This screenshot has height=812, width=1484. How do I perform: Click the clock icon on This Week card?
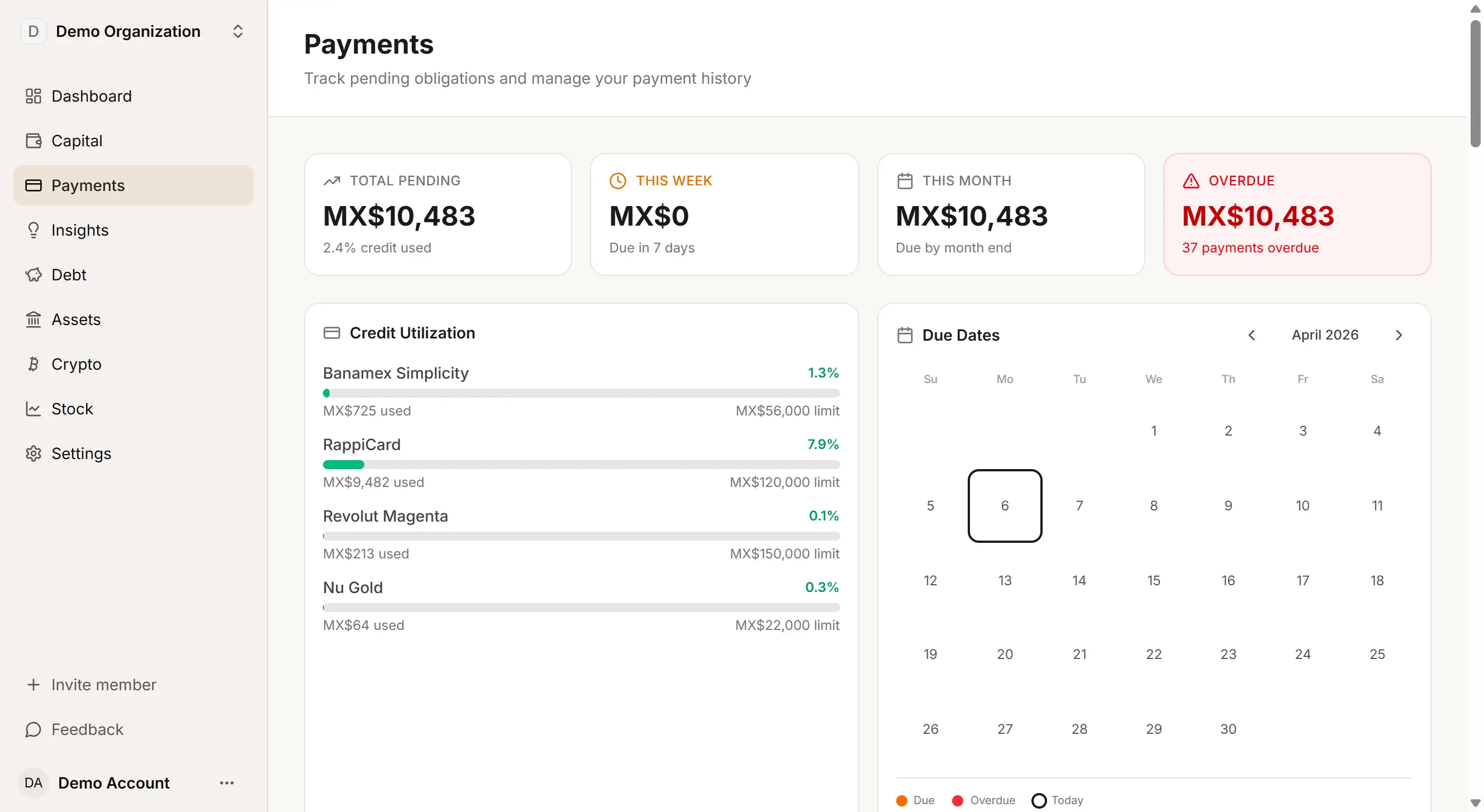[x=617, y=181]
